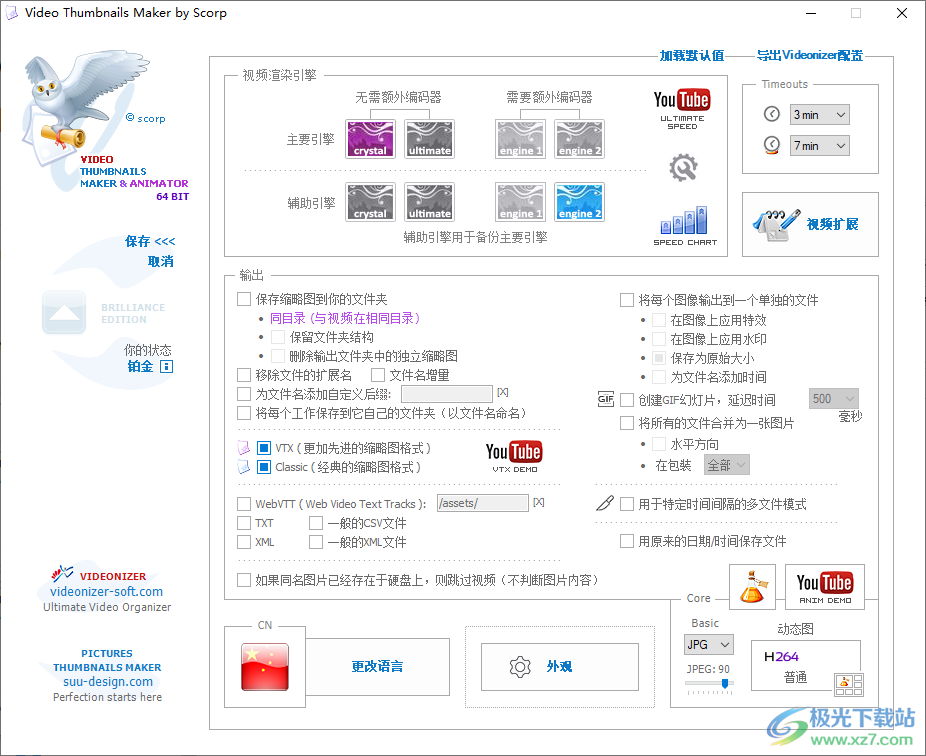Viewport: 926px width, 756px height.
Task: Click the VTX format file icon
Action: pos(243,448)
